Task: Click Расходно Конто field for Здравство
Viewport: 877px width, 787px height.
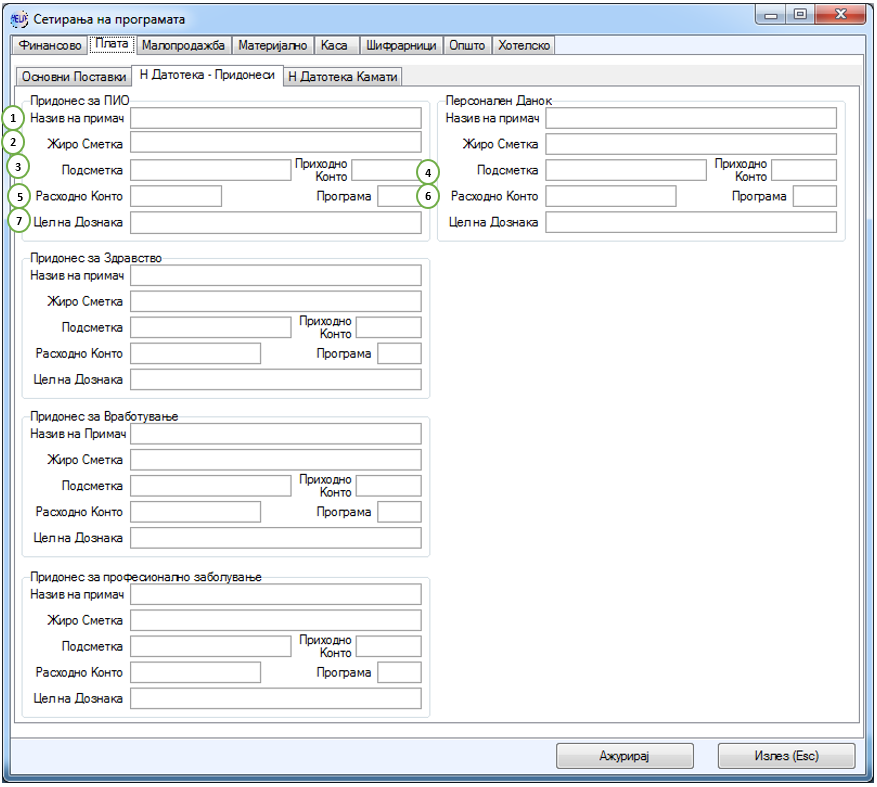Action: click(x=196, y=354)
